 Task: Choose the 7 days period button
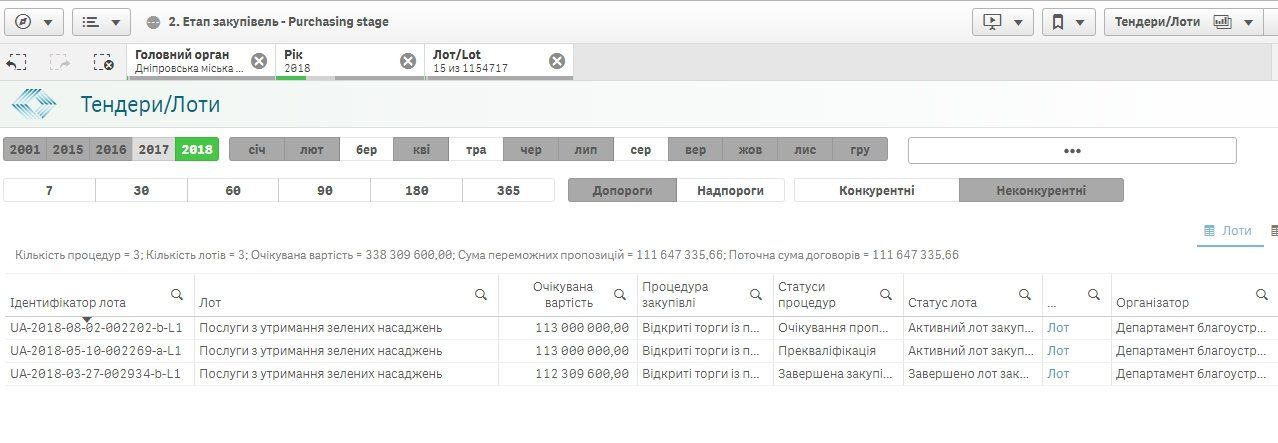[50, 190]
